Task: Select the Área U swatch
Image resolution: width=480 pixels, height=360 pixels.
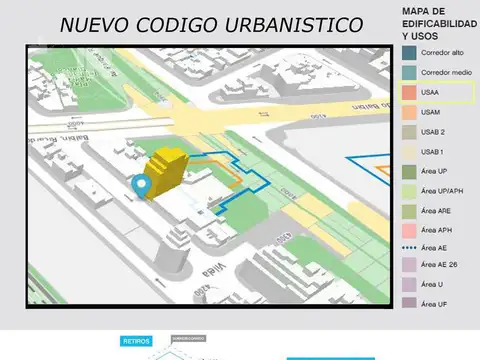Action: (x=409, y=285)
